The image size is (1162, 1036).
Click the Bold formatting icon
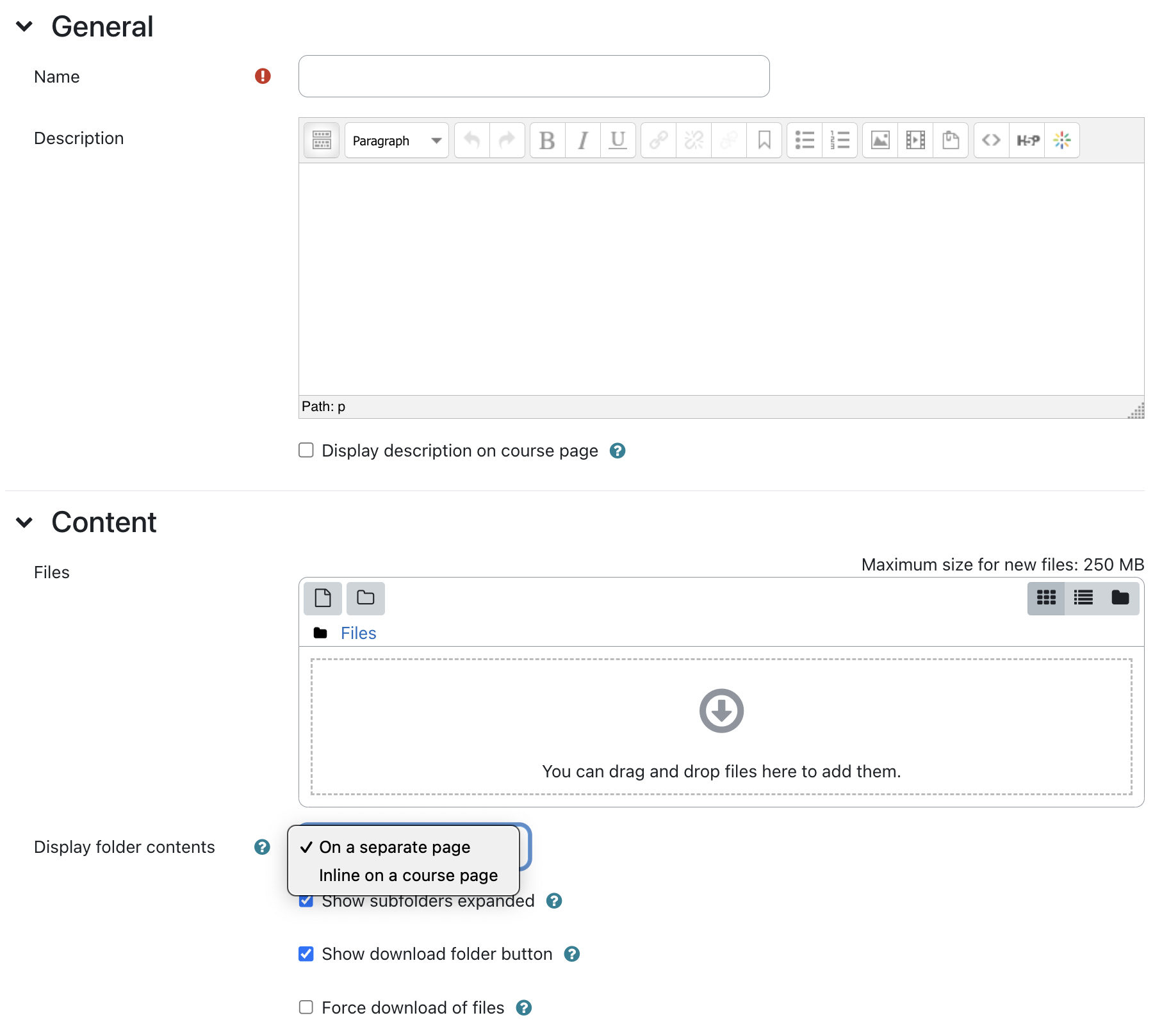click(547, 140)
